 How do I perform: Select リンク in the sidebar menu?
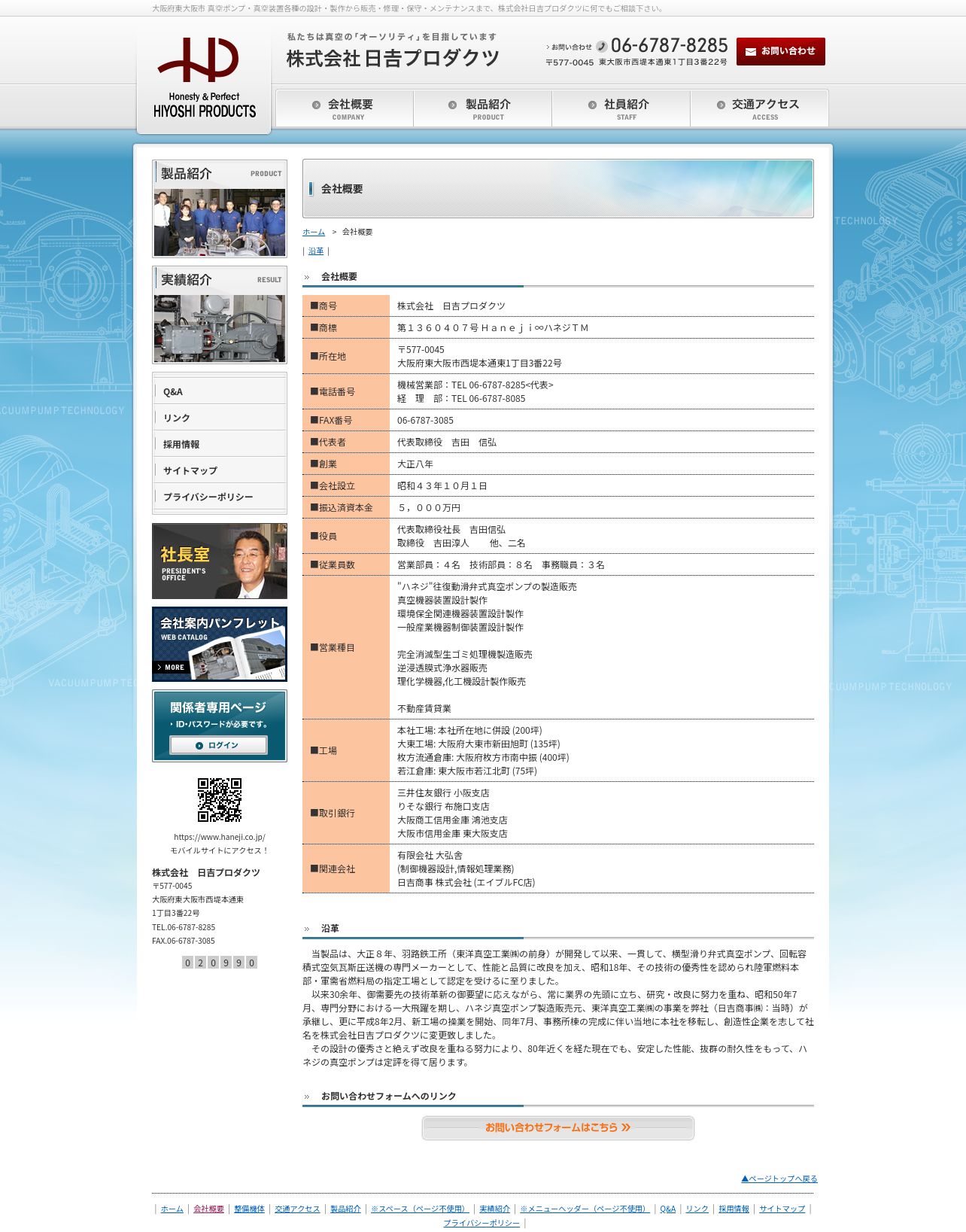[x=220, y=418]
